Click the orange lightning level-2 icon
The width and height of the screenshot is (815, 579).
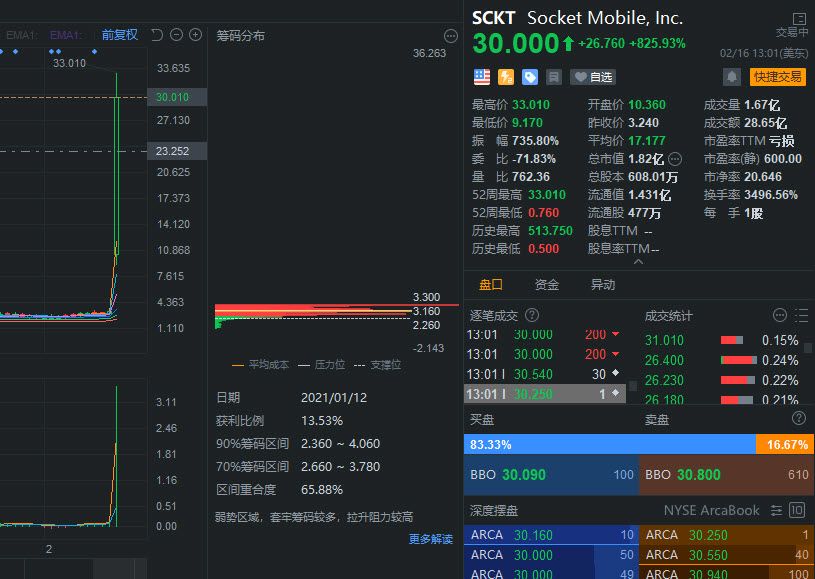point(506,77)
